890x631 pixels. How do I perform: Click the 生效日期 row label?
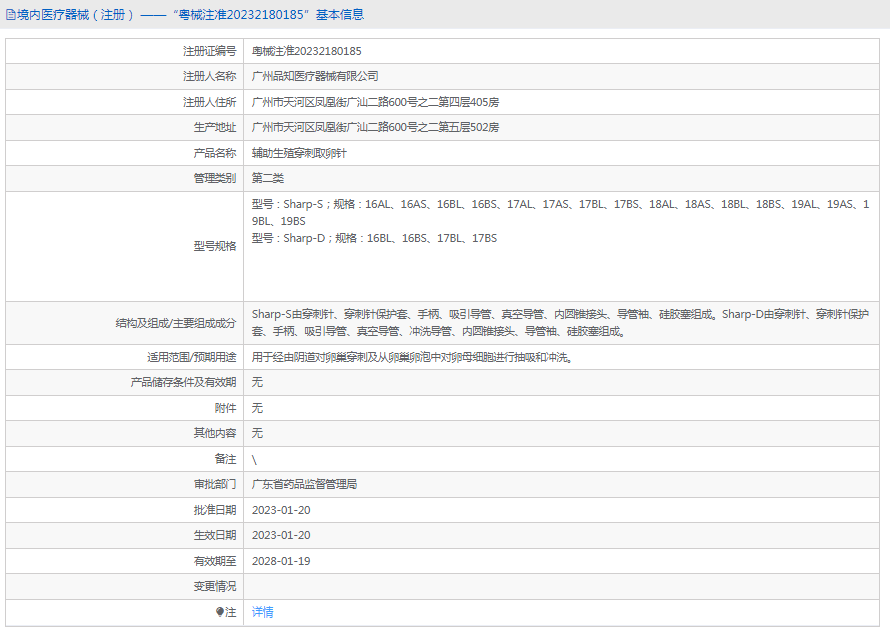(x=215, y=535)
